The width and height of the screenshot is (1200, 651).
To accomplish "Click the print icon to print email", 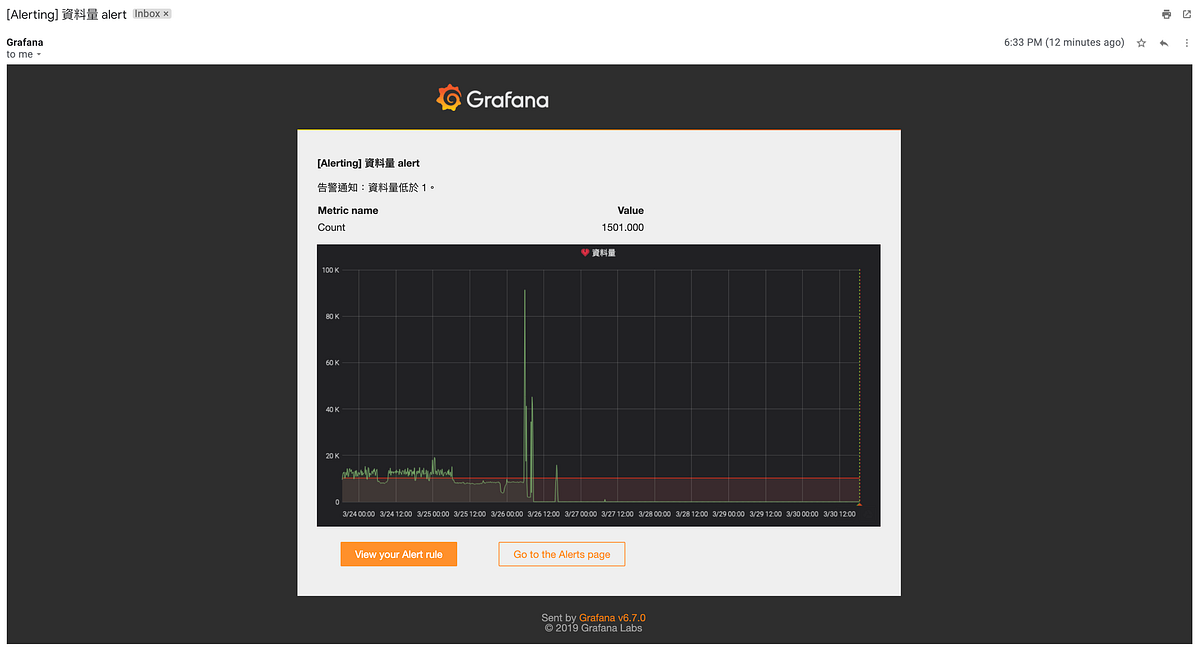I will pos(1166,14).
